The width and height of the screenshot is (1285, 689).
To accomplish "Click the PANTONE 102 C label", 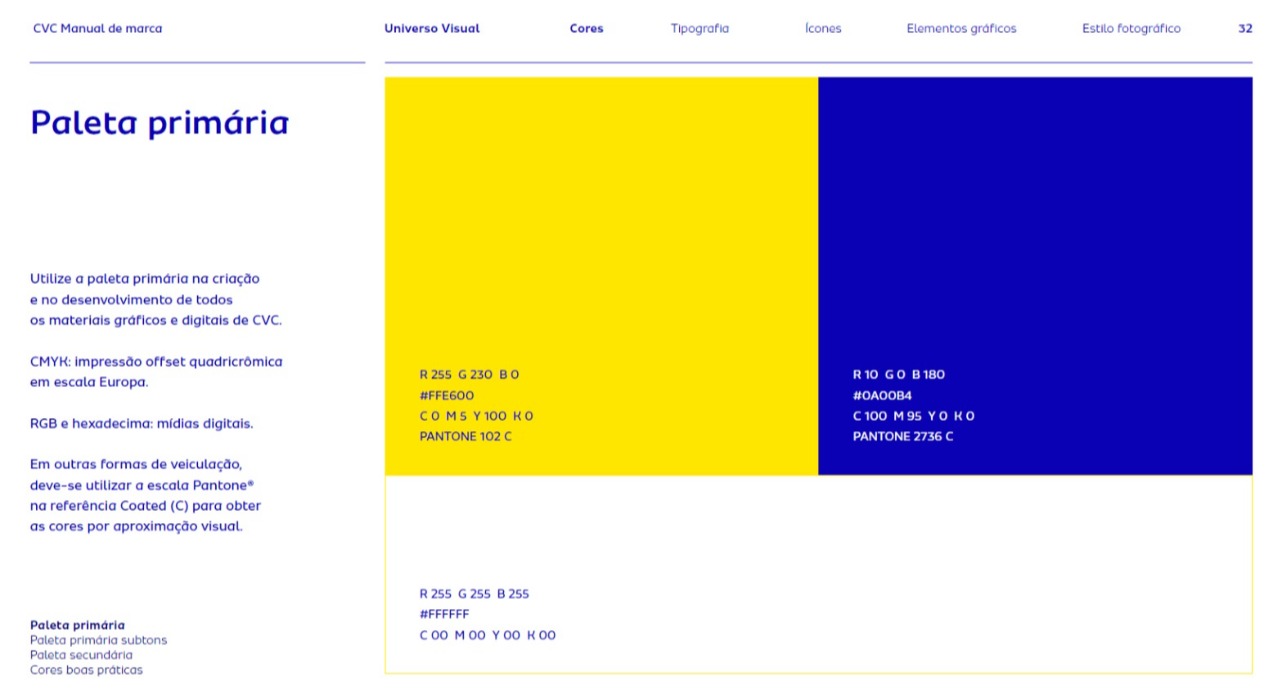I will [x=465, y=437].
